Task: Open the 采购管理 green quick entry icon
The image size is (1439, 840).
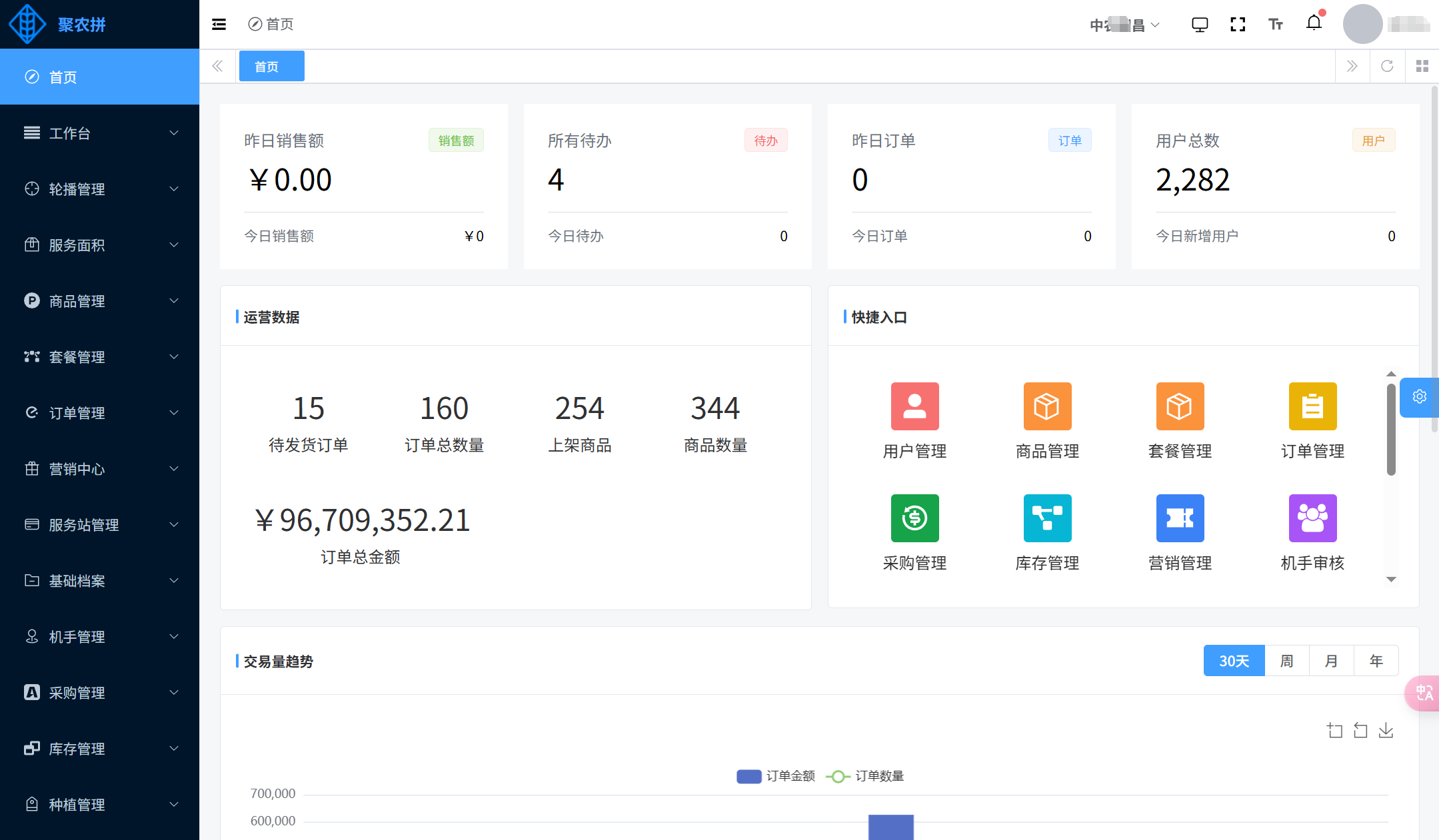Action: point(914,518)
